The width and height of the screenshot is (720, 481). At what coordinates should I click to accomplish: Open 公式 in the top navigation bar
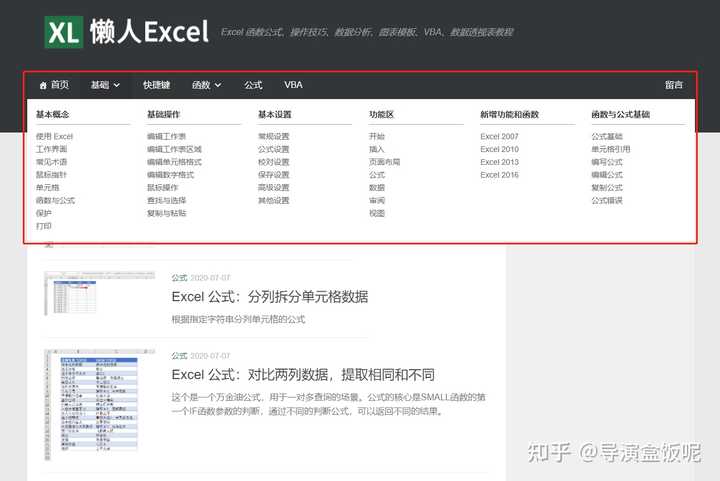click(253, 85)
